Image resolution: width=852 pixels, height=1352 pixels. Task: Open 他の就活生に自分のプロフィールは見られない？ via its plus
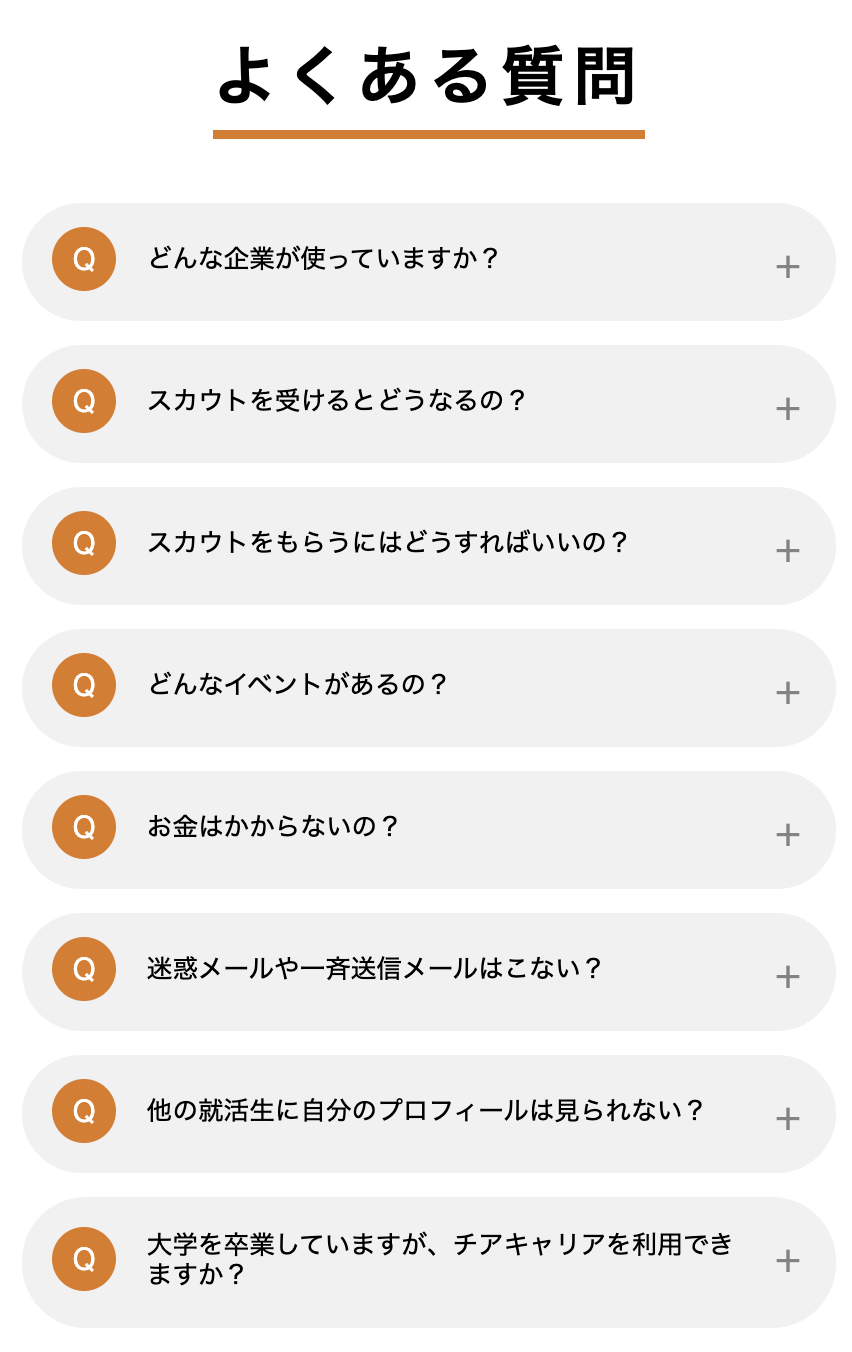[788, 1118]
